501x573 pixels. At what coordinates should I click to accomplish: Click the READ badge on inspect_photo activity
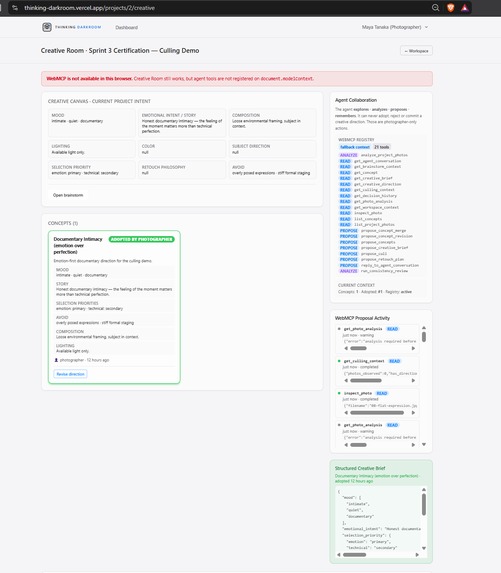382,393
